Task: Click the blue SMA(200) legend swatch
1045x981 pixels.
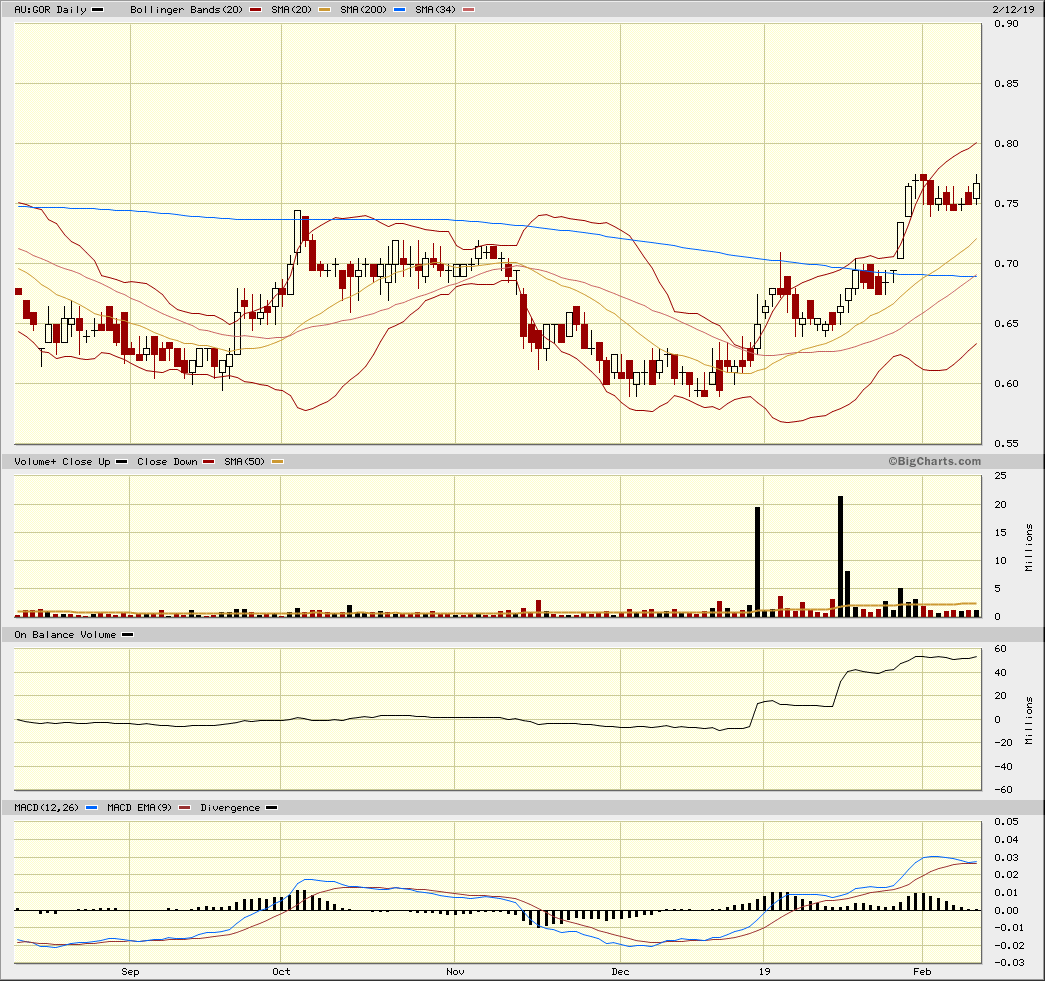Action: pyautogui.click(x=400, y=10)
